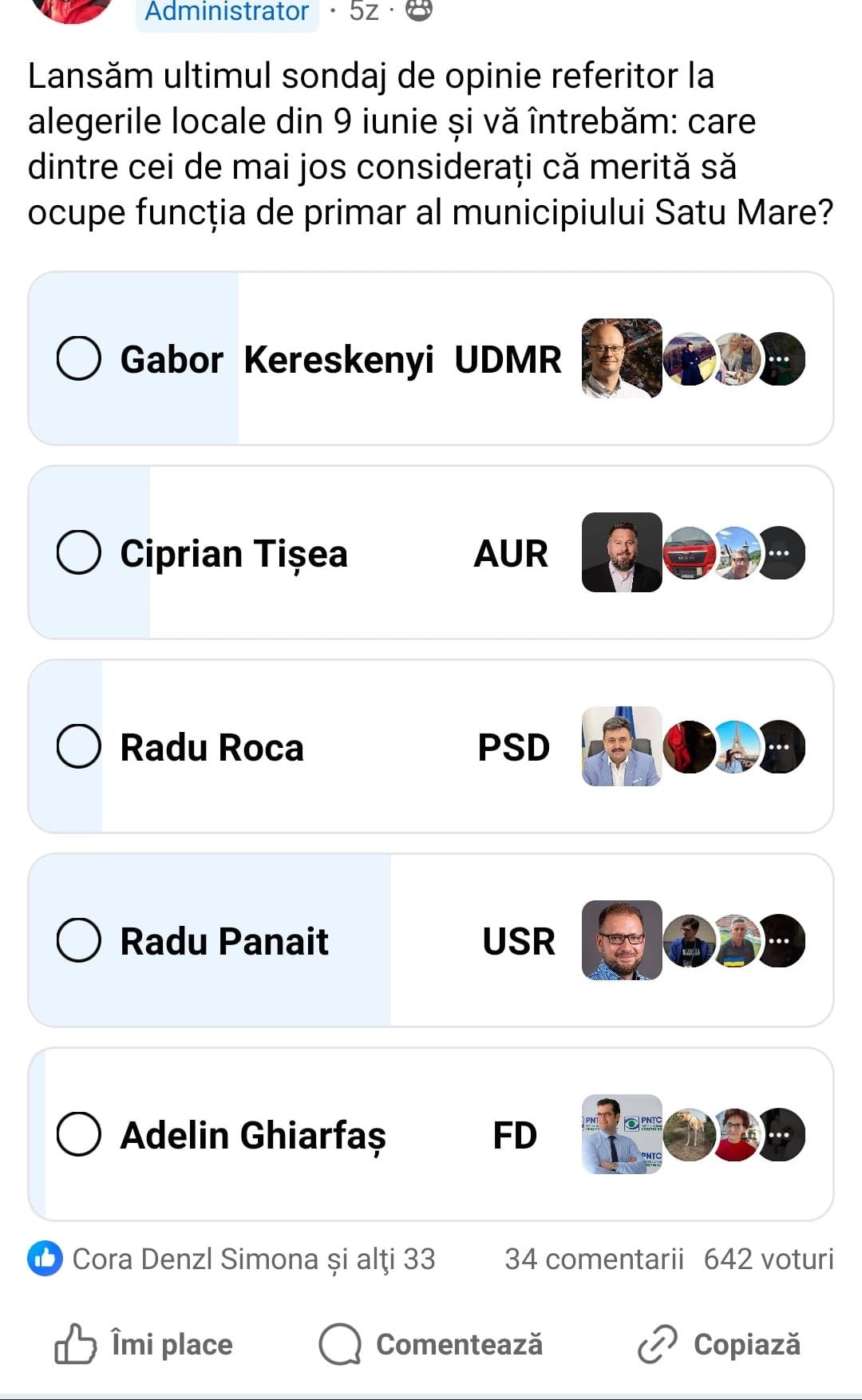Open Gabor Kereskenyi candidate photo

(x=622, y=358)
